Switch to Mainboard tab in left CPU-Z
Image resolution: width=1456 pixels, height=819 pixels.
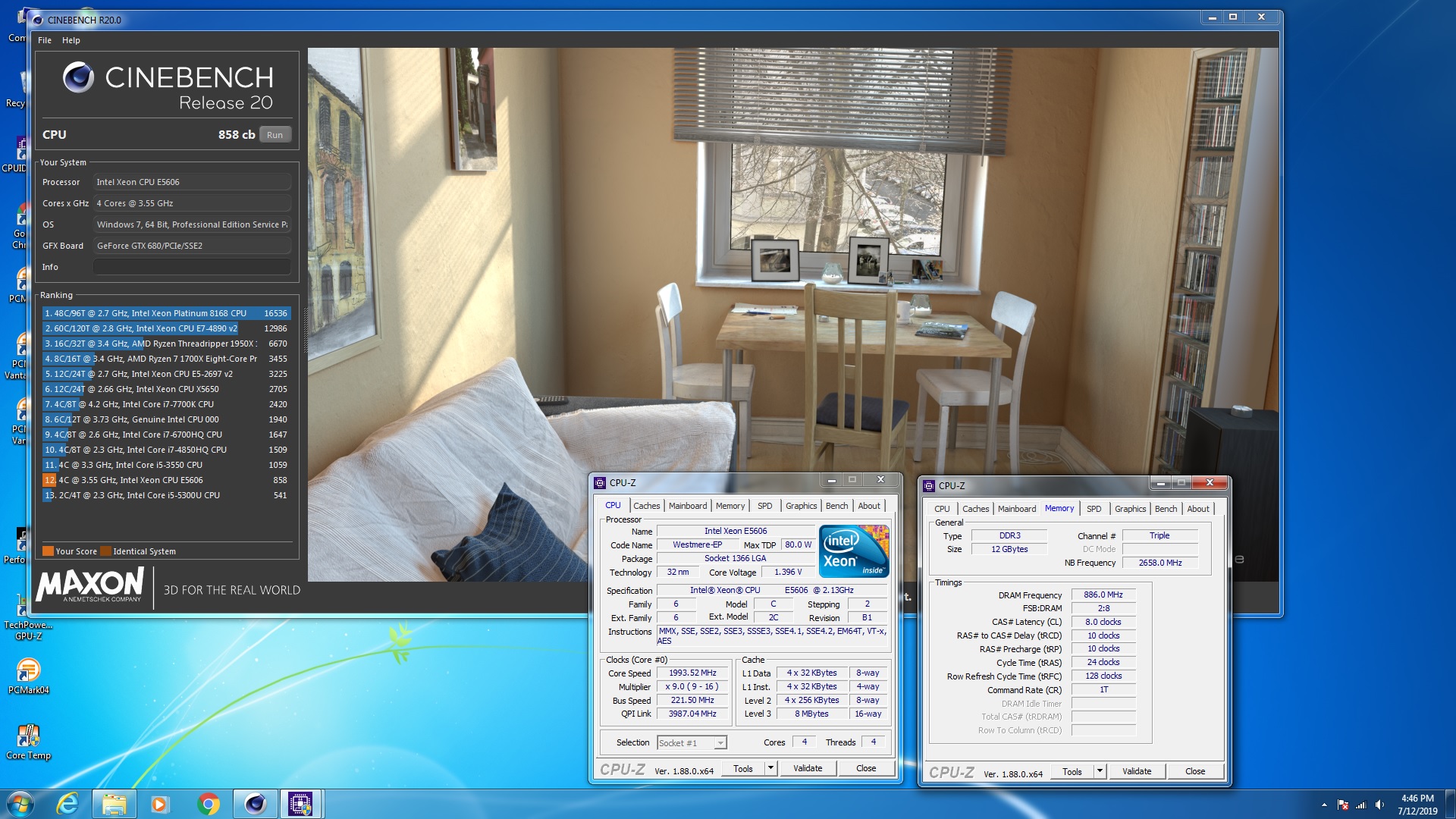[x=688, y=506]
